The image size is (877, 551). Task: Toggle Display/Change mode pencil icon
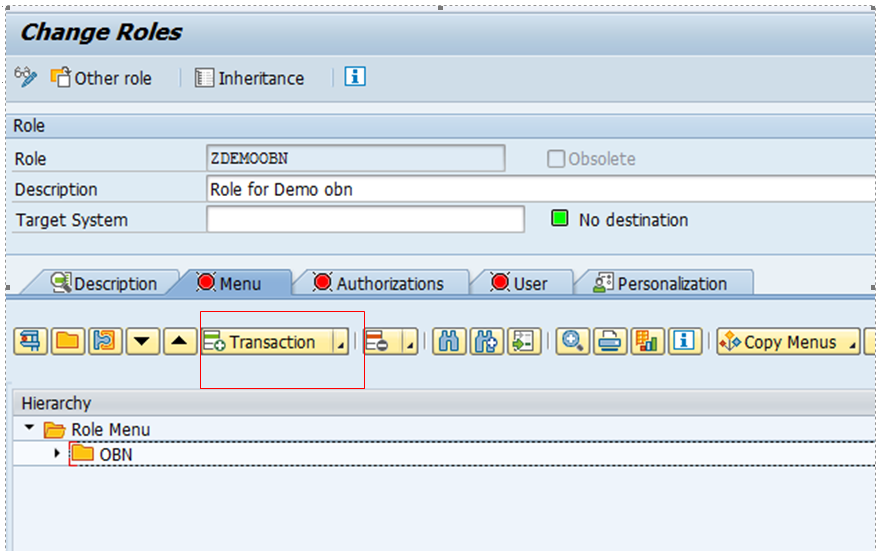(25, 77)
